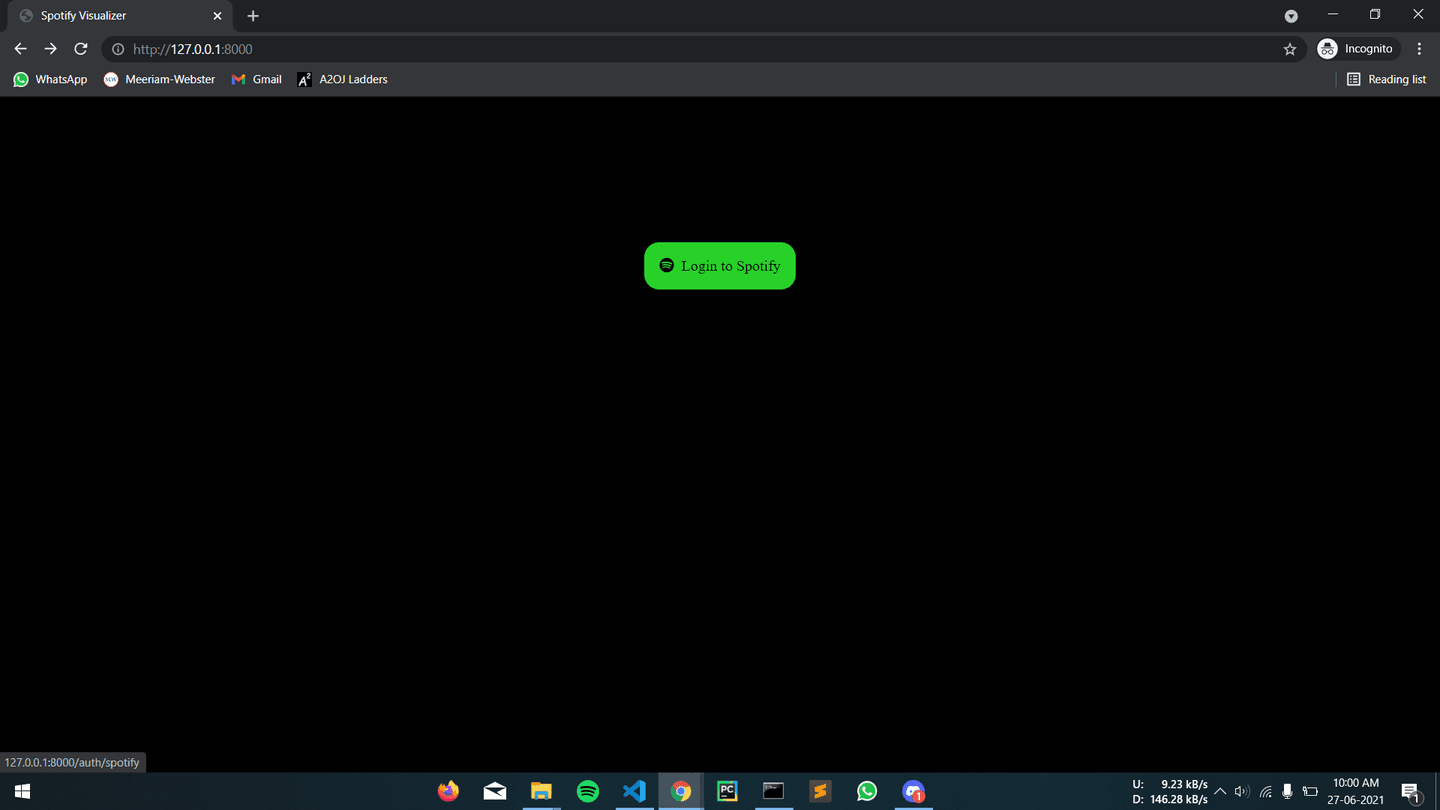Open the Windows Start menu
This screenshot has width=1440, height=810.
(23, 791)
